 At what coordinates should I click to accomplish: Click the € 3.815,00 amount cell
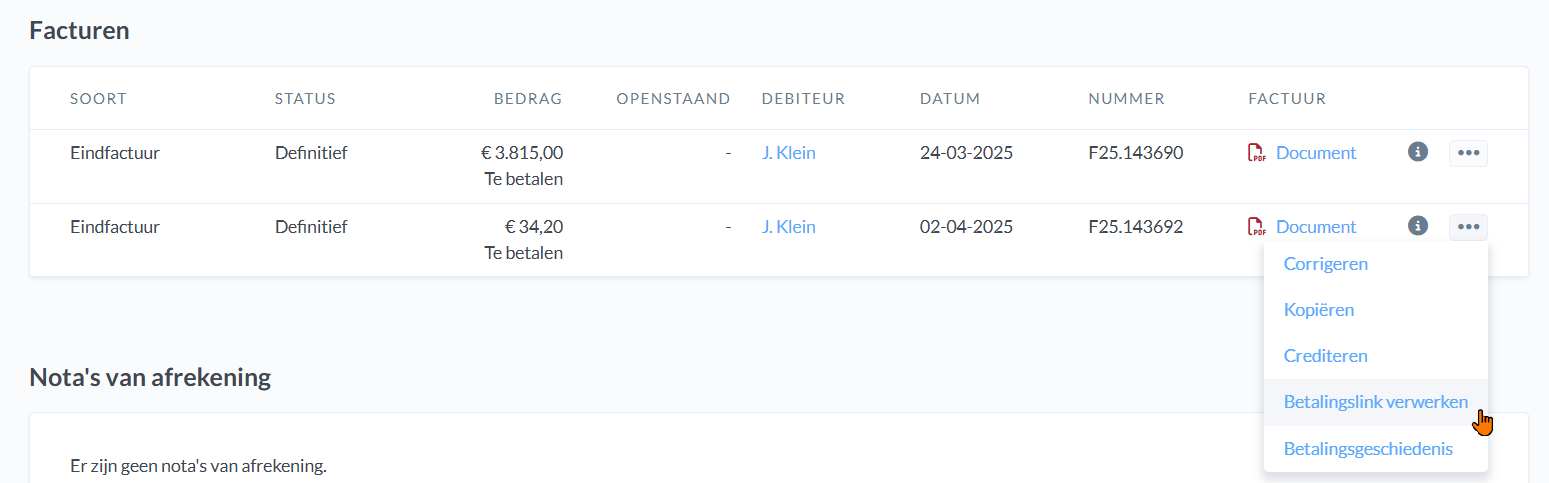[x=521, y=153]
